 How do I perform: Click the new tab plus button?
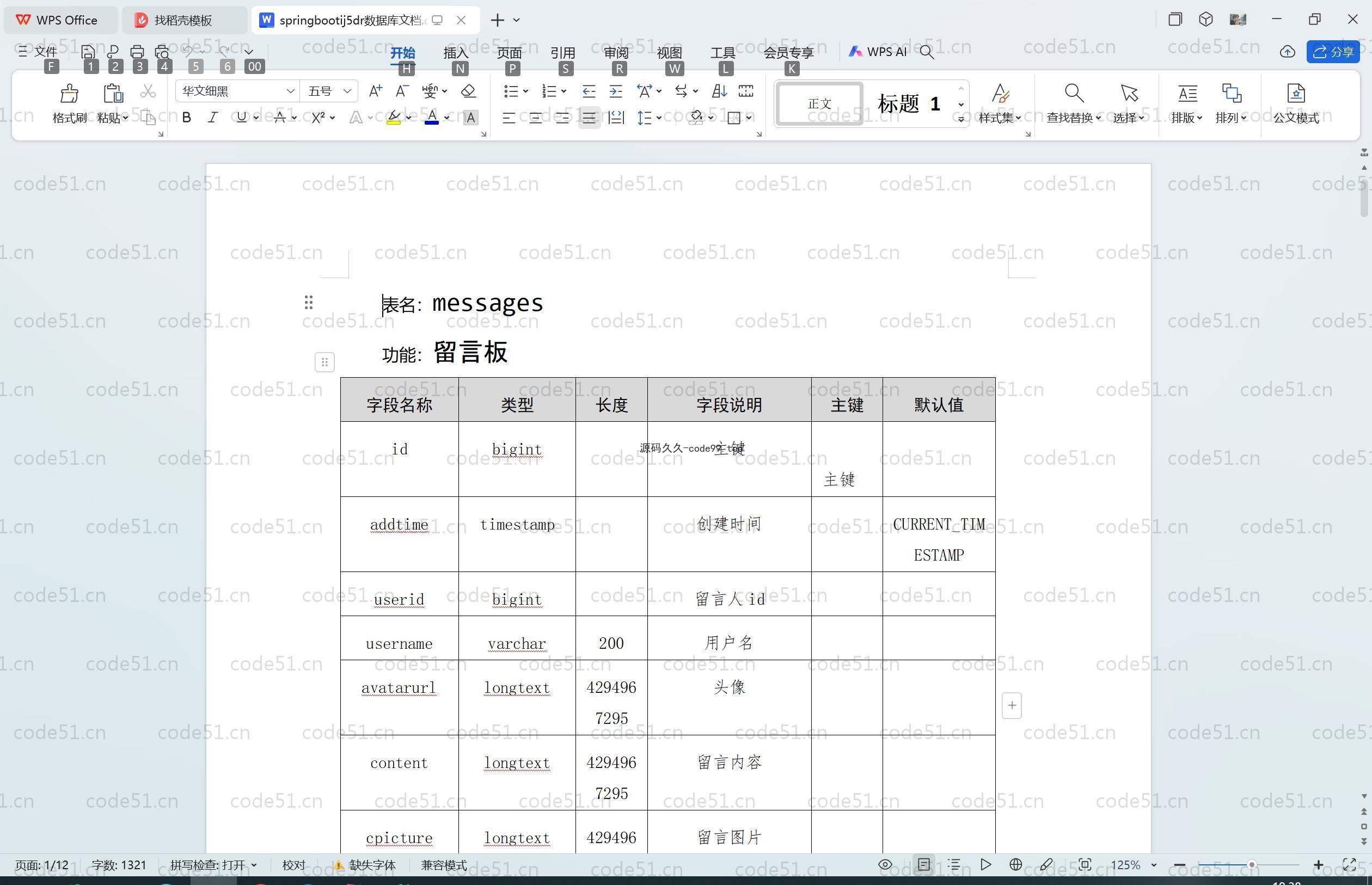(497, 20)
